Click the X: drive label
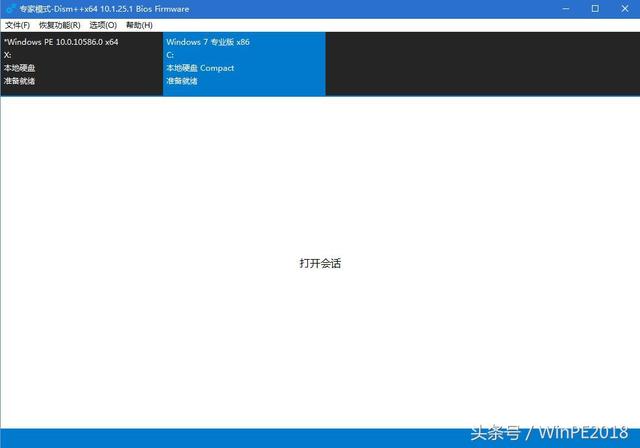 [x=8, y=55]
